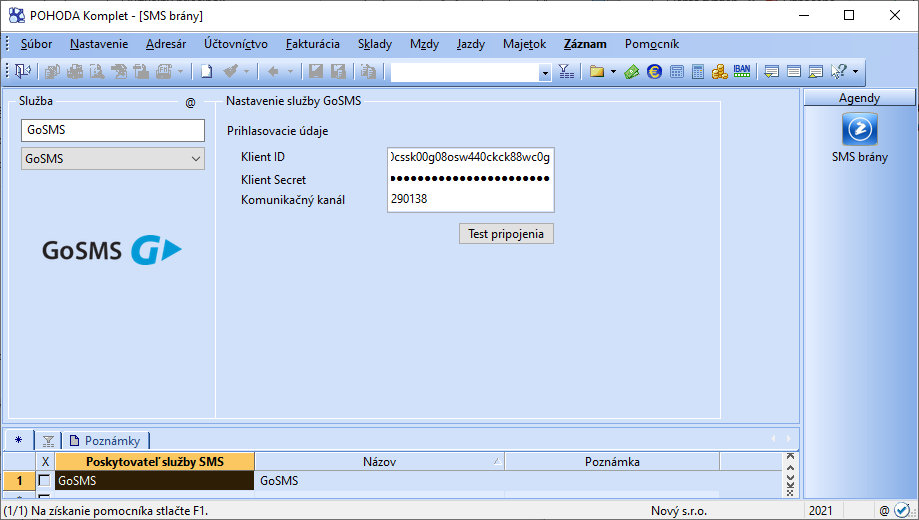Click the toolbar search text box
919x520 pixels.
465,73
